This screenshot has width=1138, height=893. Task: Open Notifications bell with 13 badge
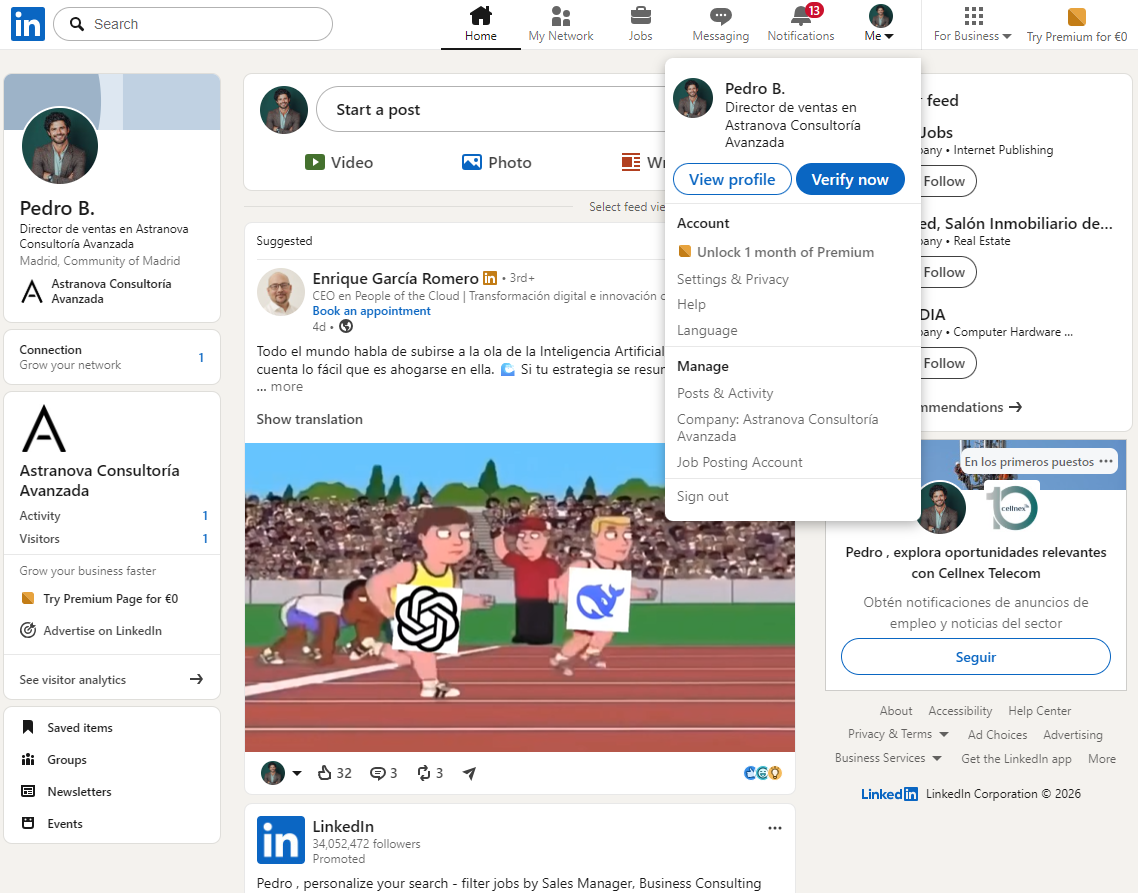[801, 24]
